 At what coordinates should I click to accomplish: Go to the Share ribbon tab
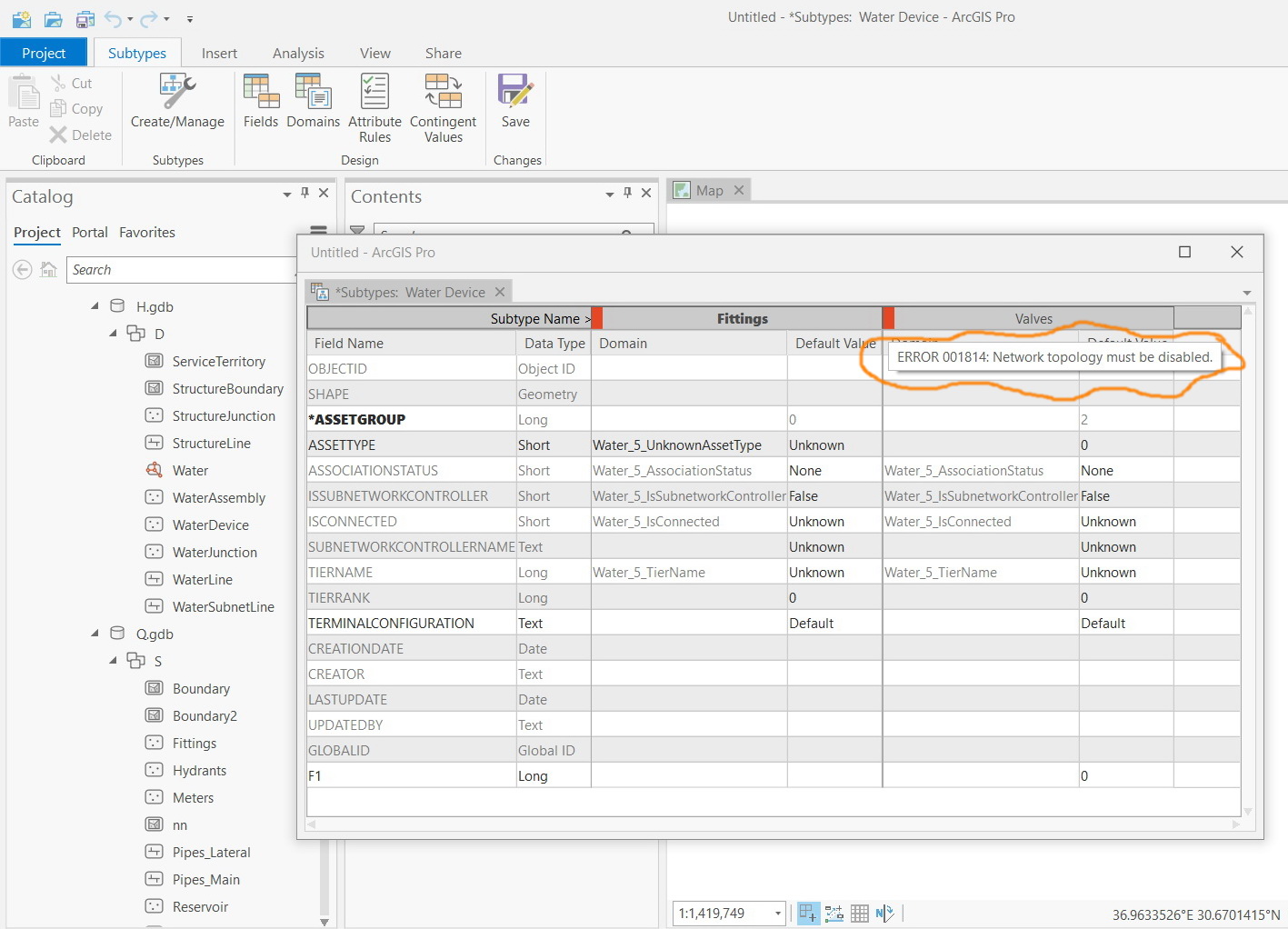(444, 53)
